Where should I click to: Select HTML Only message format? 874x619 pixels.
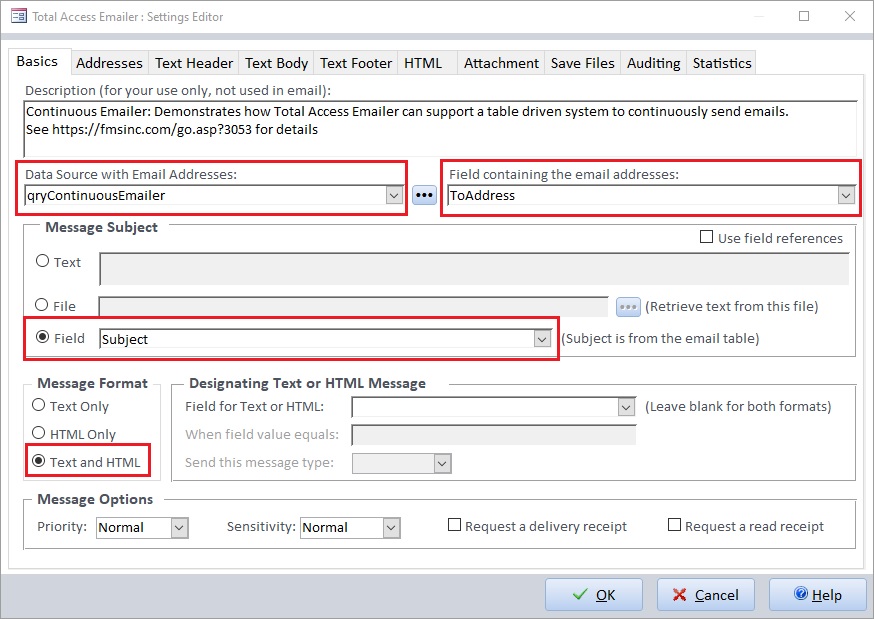tap(40, 434)
